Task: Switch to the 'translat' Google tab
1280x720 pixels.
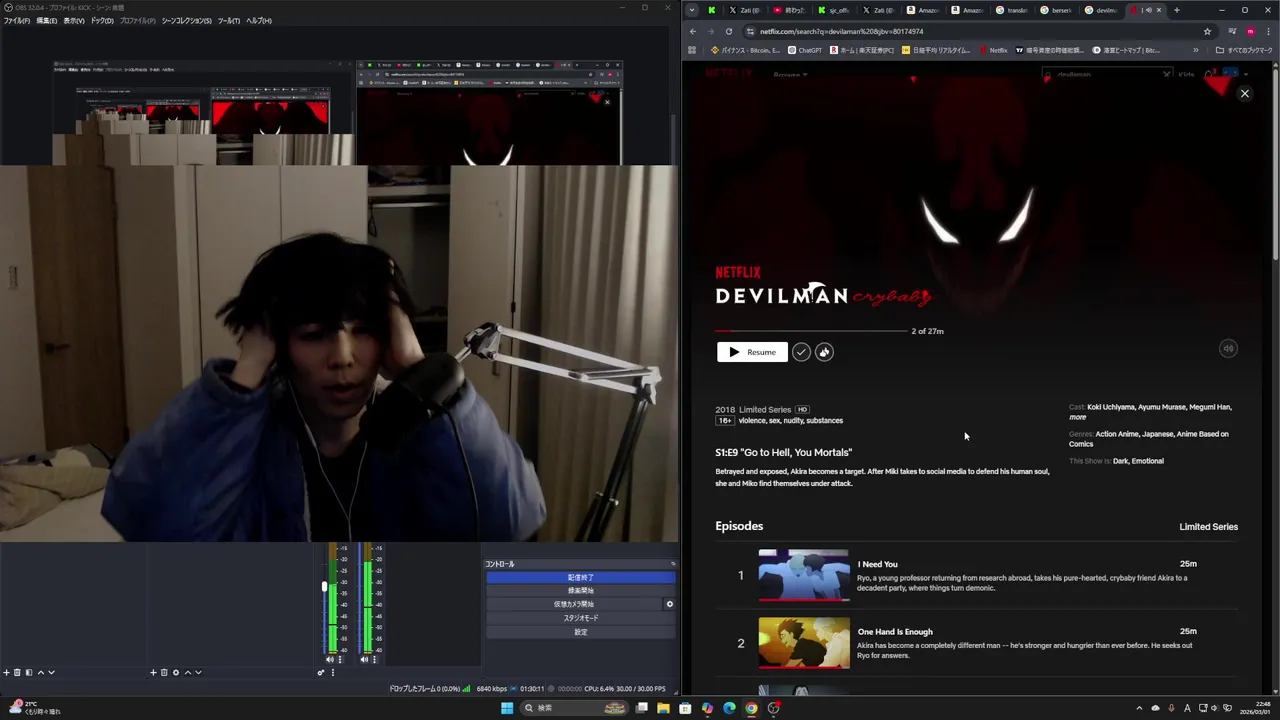Action: (x=1011, y=10)
